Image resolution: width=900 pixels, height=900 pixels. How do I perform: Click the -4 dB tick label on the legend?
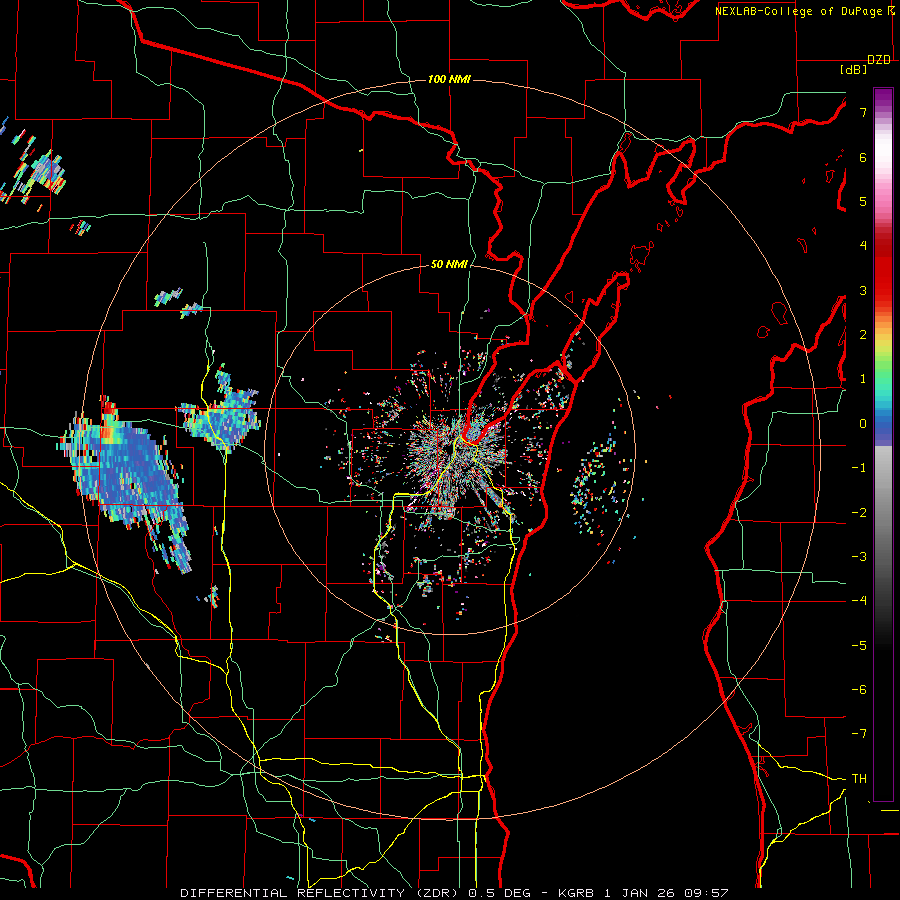point(859,600)
